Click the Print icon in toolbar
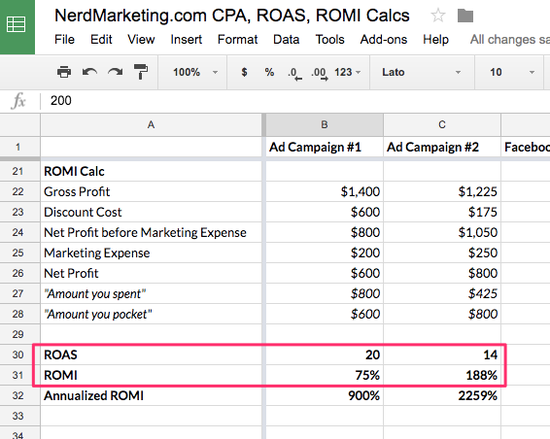 (x=64, y=72)
